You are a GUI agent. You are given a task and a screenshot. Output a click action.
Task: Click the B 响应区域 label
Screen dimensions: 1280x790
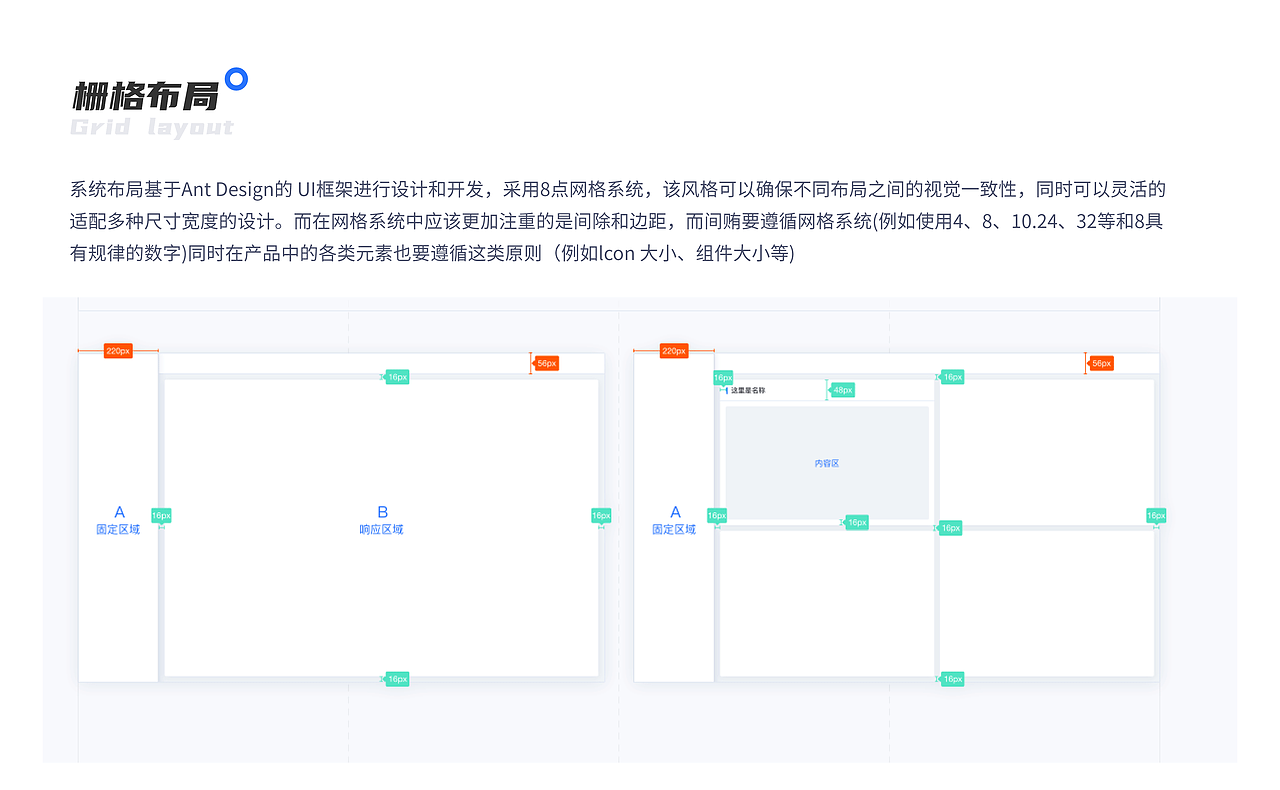[382, 520]
